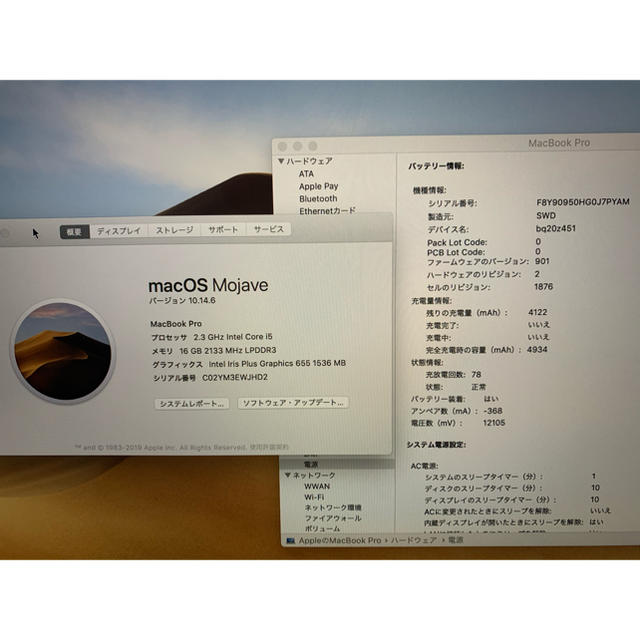The height and width of the screenshot is (640, 640).
Task: Select Wi-Fi under ネットワーク
Action: (x=314, y=497)
